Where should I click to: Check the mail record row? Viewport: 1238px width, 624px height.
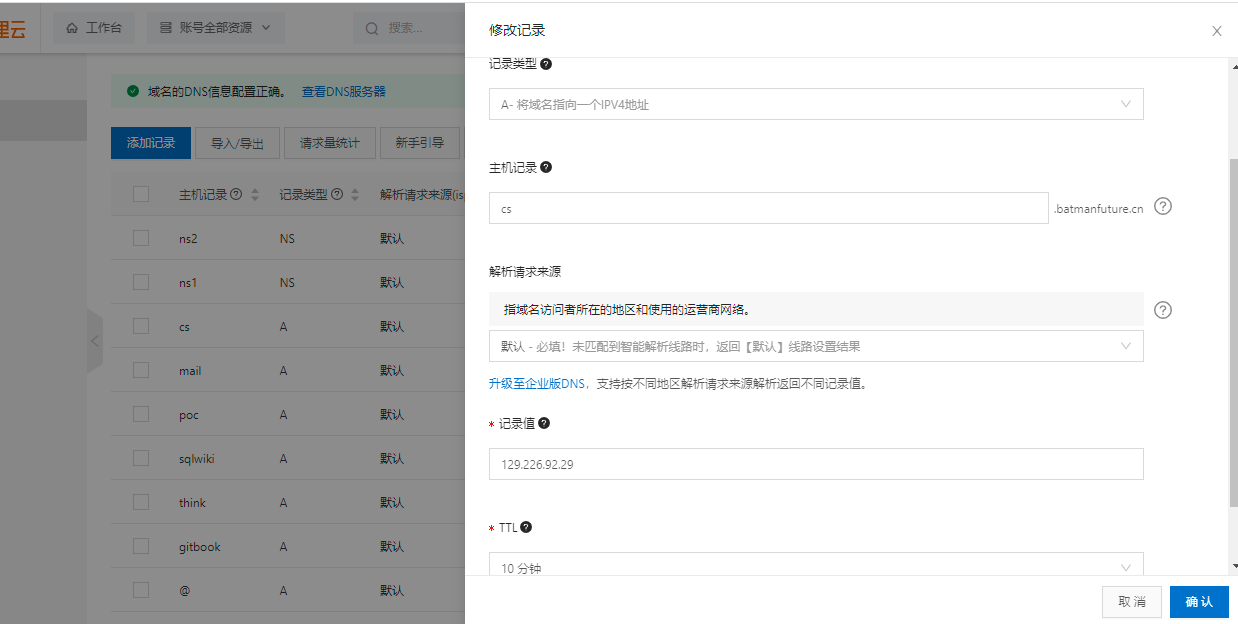click(141, 371)
